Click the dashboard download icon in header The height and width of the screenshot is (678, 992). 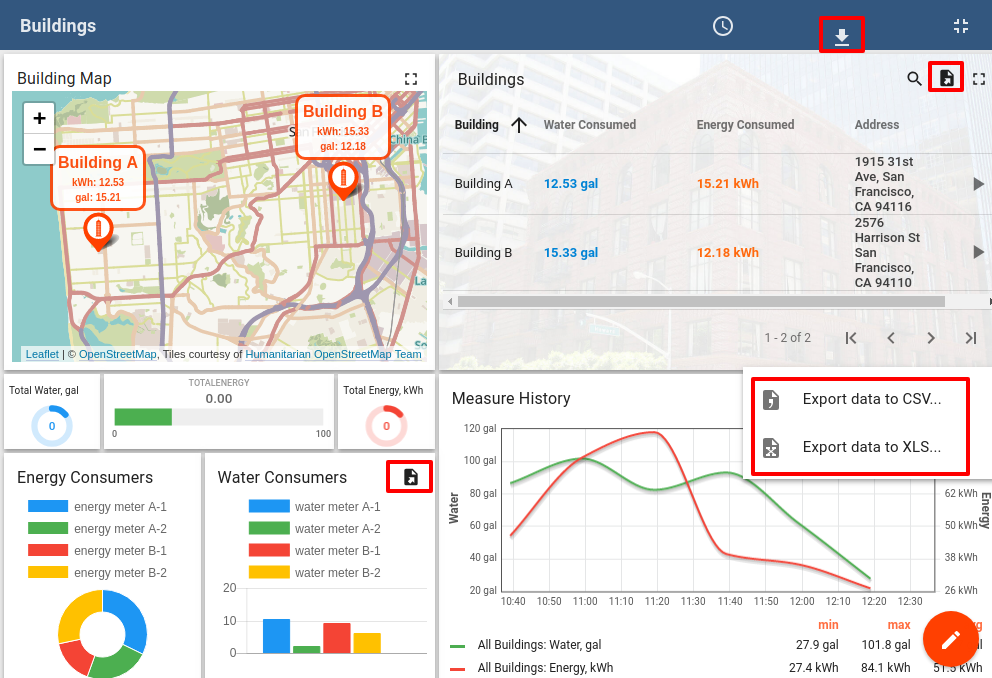[842, 37]
